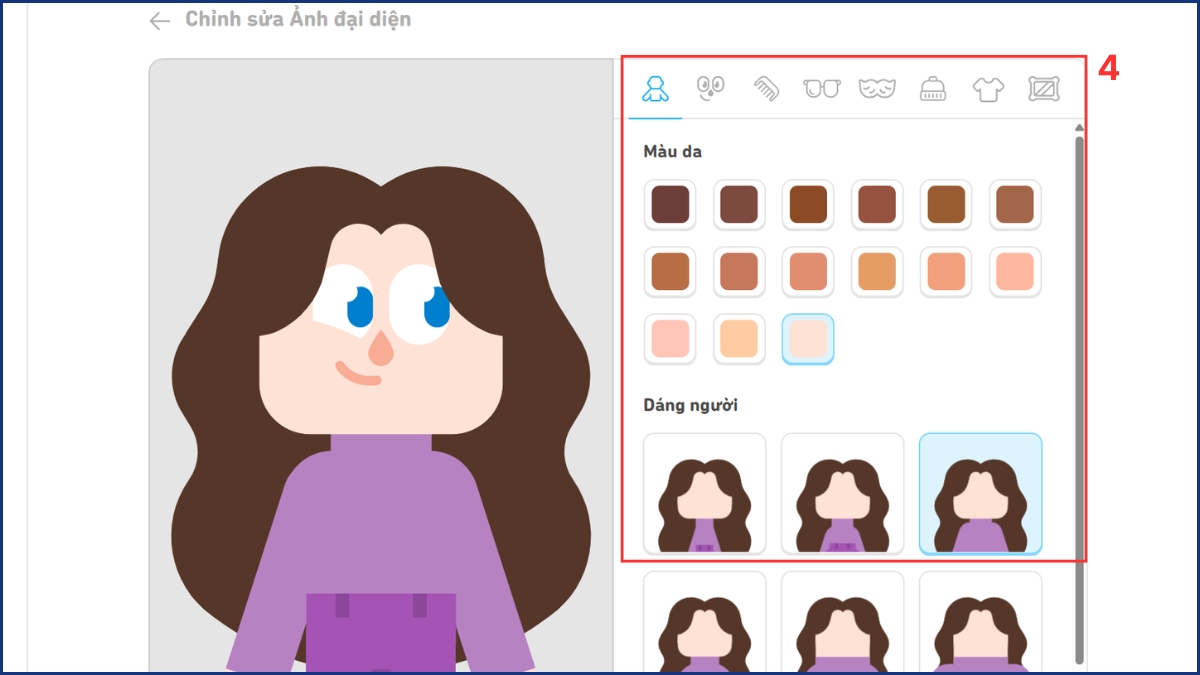Select the background frame tab icon
1200x675 pixels.
[1044, 89]
